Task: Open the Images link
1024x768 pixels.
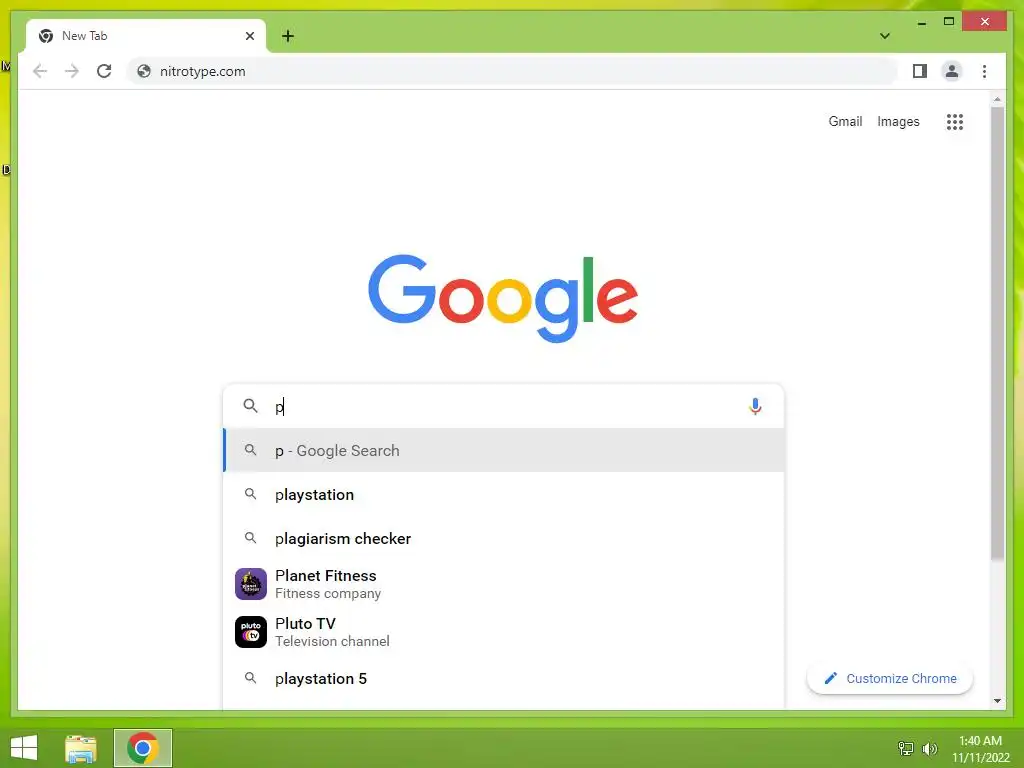Action: coord(898,121)
